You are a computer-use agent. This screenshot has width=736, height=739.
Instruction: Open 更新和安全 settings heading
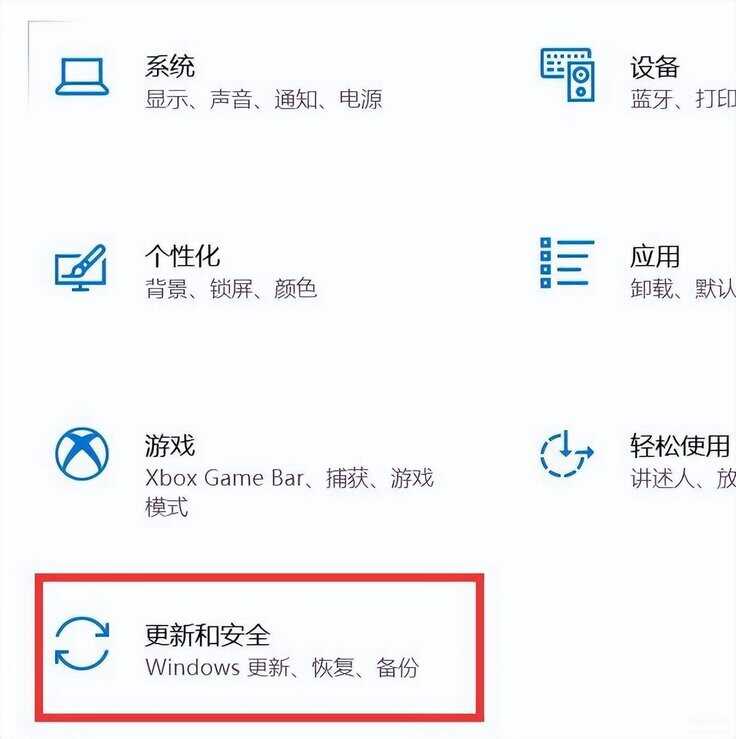[207, 635]
